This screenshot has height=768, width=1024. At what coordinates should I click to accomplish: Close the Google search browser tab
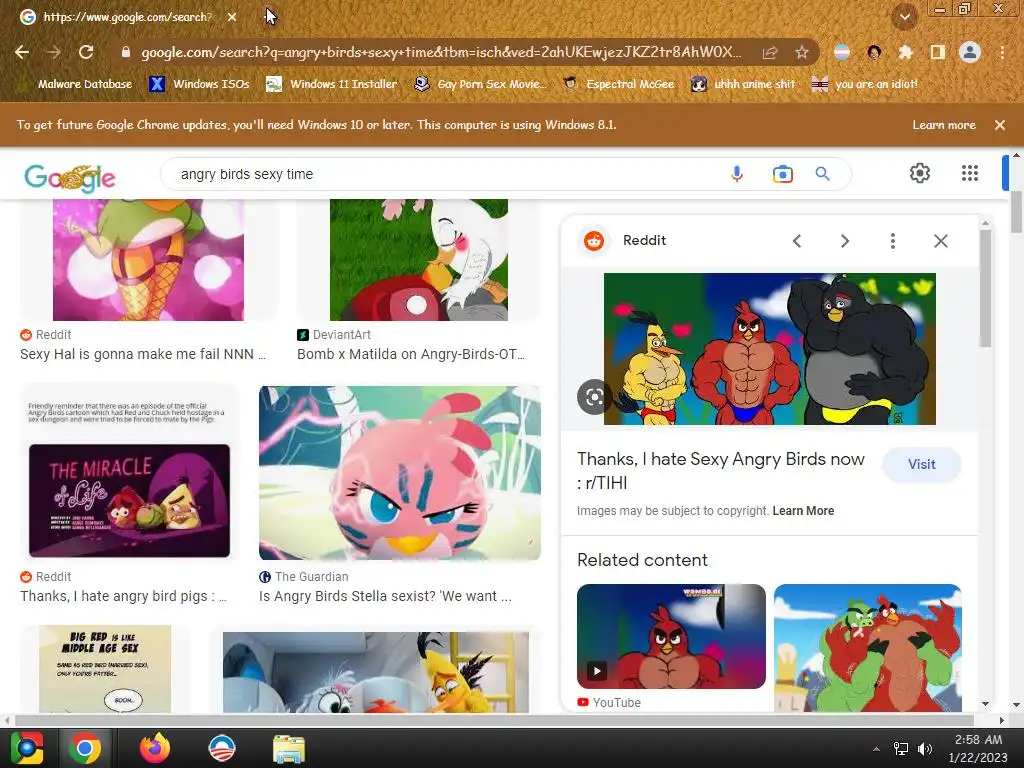pos(232,17)
